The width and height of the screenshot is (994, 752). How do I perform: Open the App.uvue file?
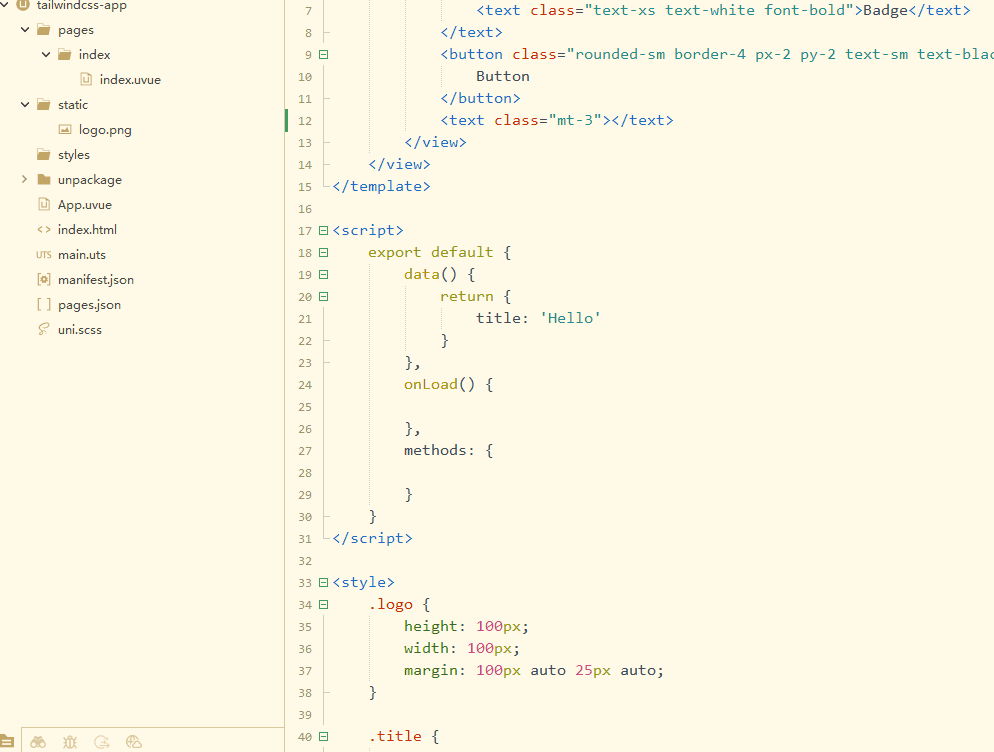[x=84, y=205]
